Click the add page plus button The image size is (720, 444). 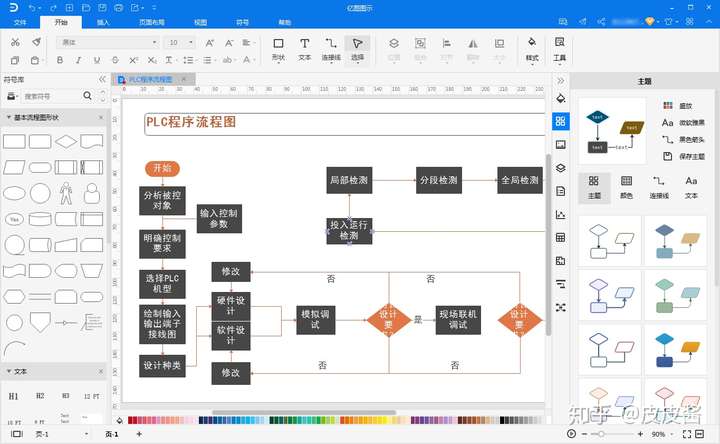click(x=139, y=433)
